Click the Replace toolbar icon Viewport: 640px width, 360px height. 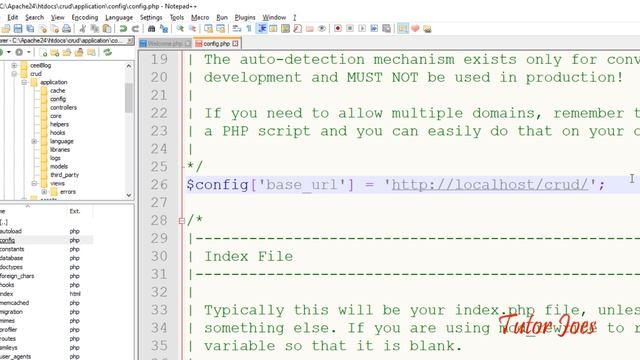click(164, 29)
